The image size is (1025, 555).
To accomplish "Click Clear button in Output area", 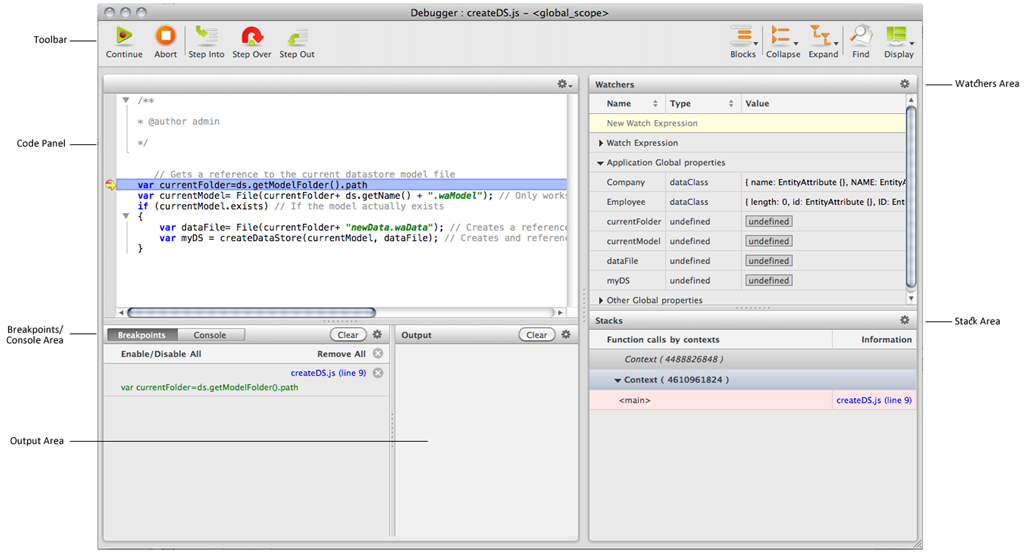I will click(x=537, y=335).
